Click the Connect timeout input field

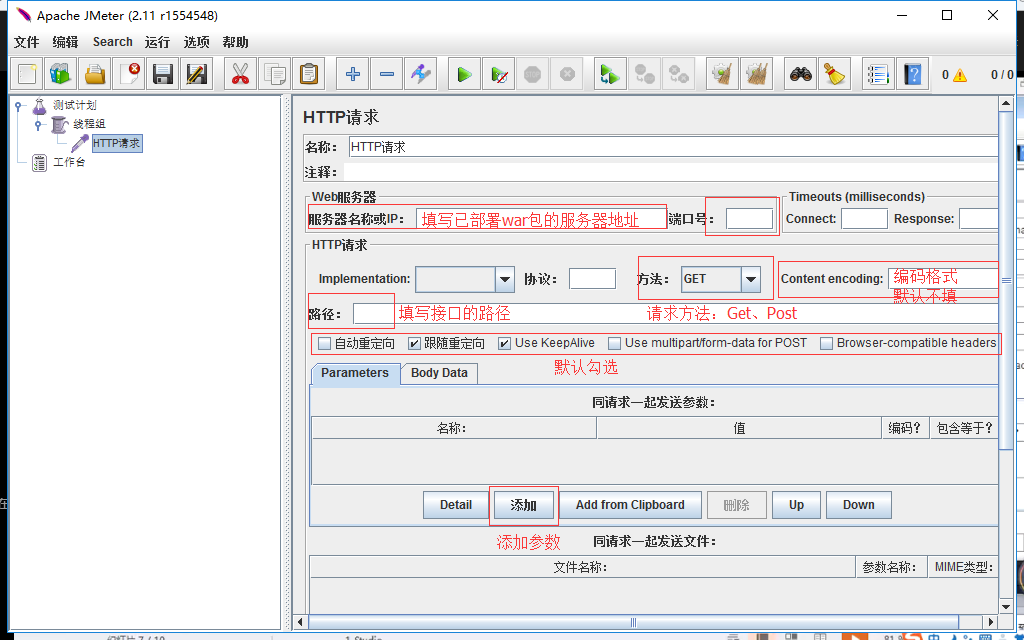pos(865,219)
